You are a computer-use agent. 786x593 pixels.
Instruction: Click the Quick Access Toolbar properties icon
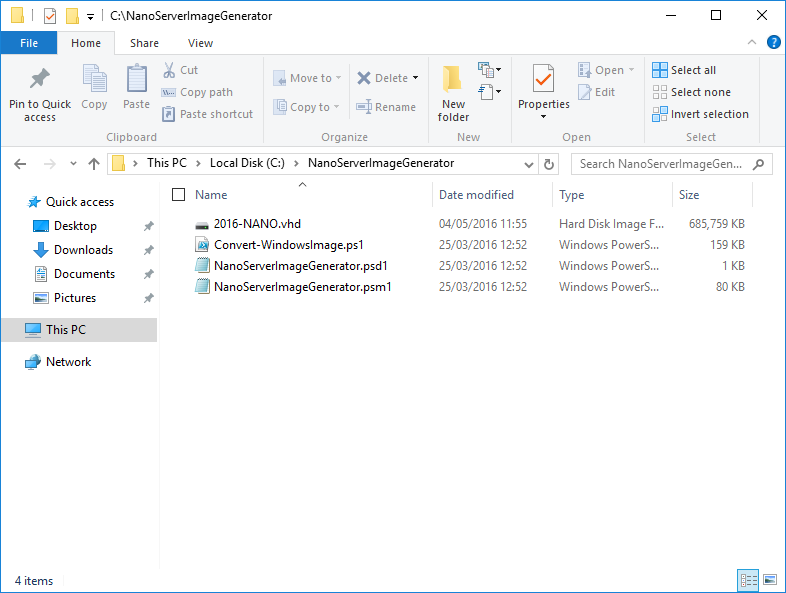click(50, 16)
